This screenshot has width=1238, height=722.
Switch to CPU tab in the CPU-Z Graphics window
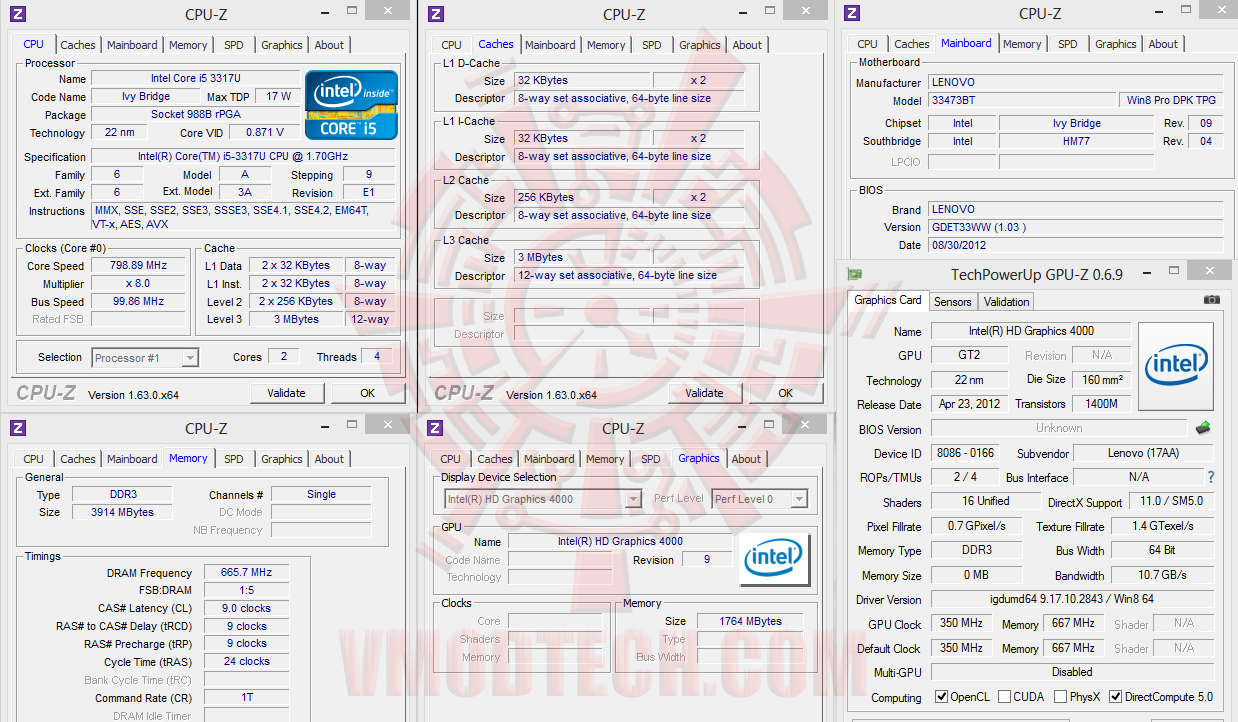pos(451,459)
